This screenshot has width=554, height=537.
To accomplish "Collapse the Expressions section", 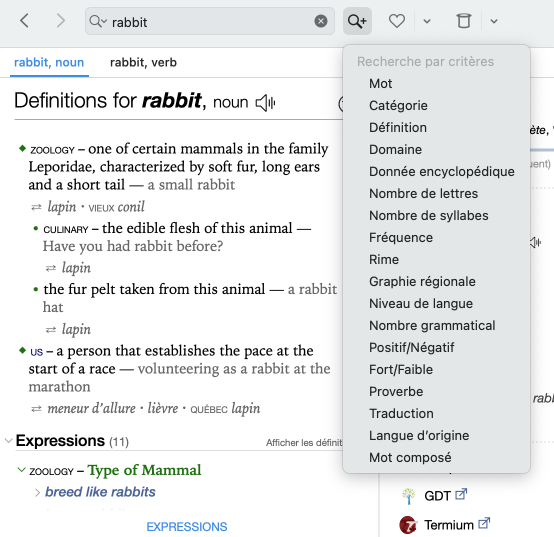I will [8, 441].
